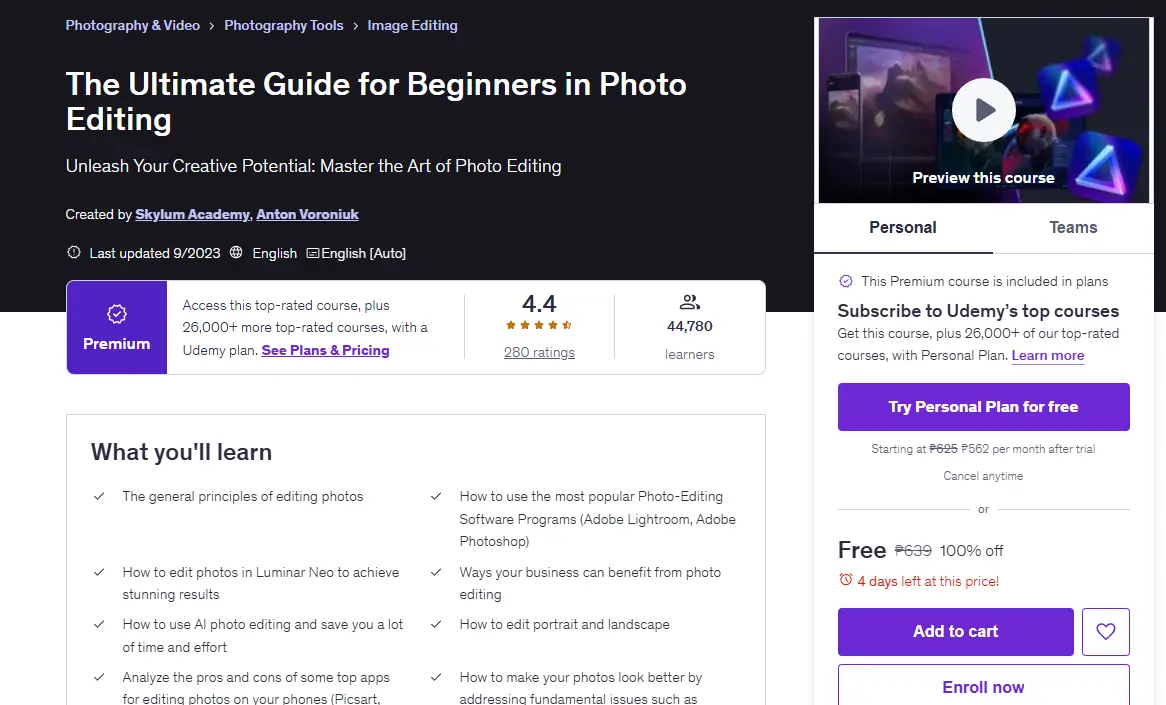Click 'Subscribe to Udemy's top courses' heading
This screenshot has height=705, width=1166.
point(978,311)
